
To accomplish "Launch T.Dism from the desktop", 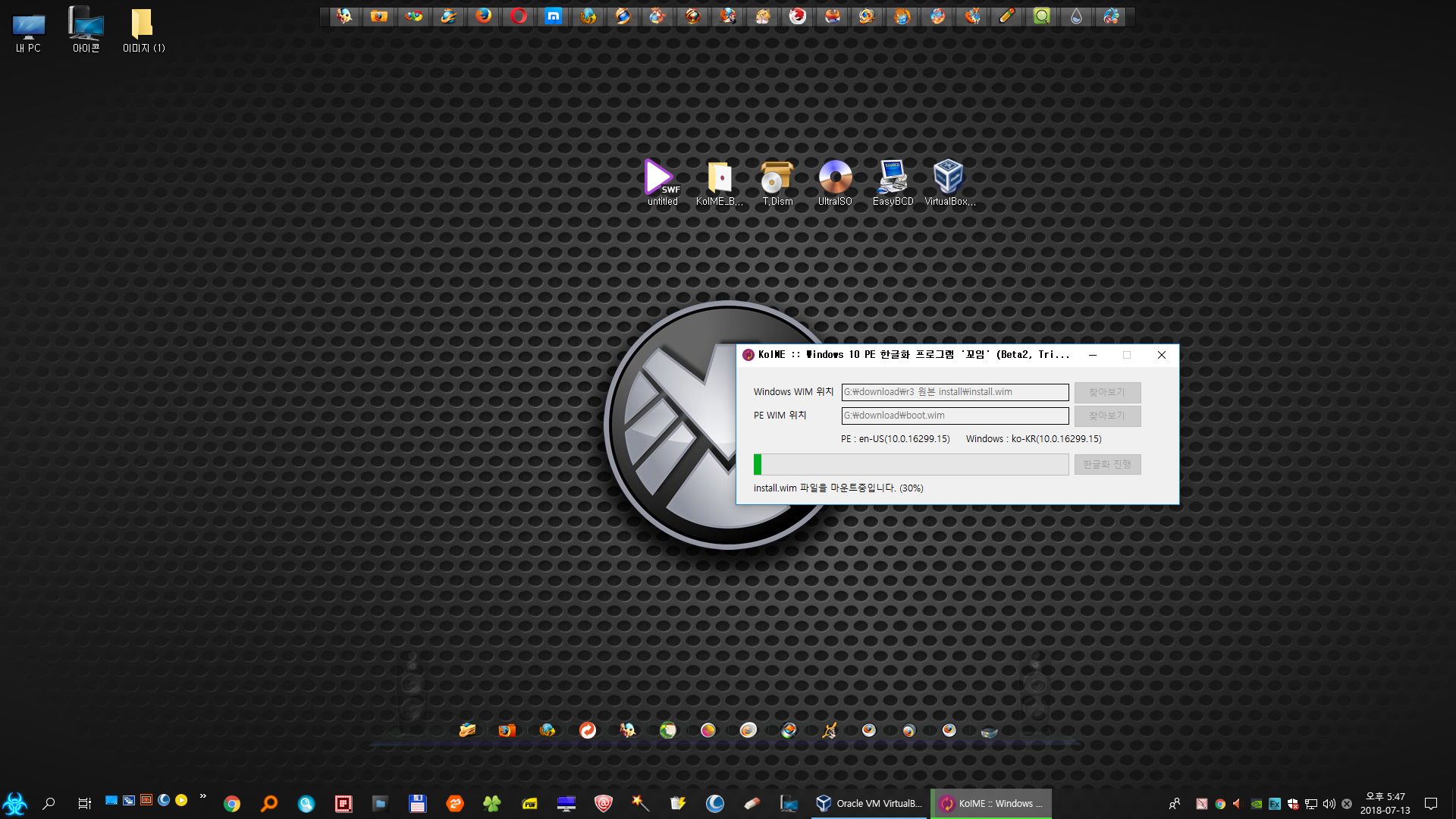I will pyautogui.click(x=777, y=182).
